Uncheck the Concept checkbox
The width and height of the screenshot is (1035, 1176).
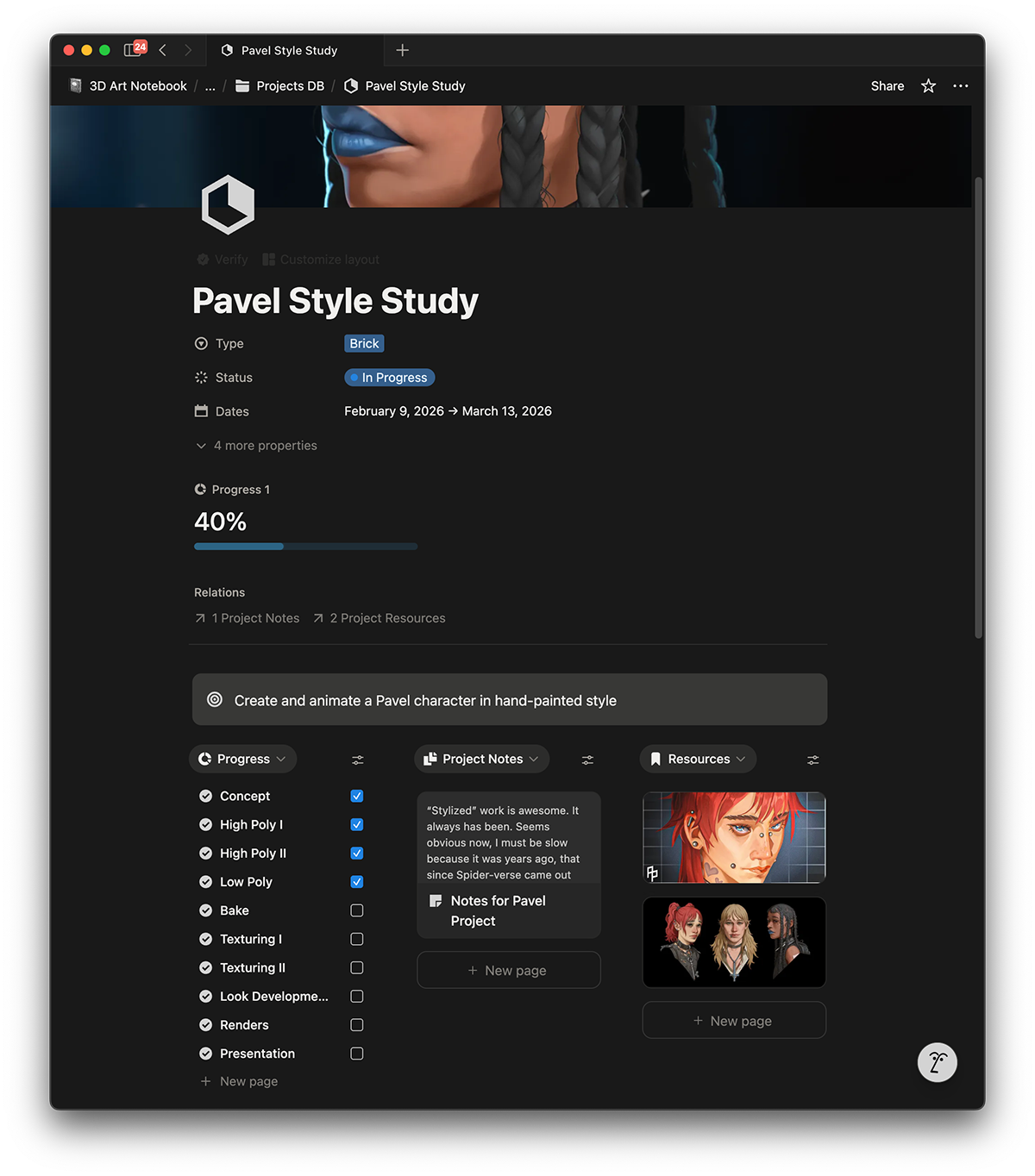357,796
